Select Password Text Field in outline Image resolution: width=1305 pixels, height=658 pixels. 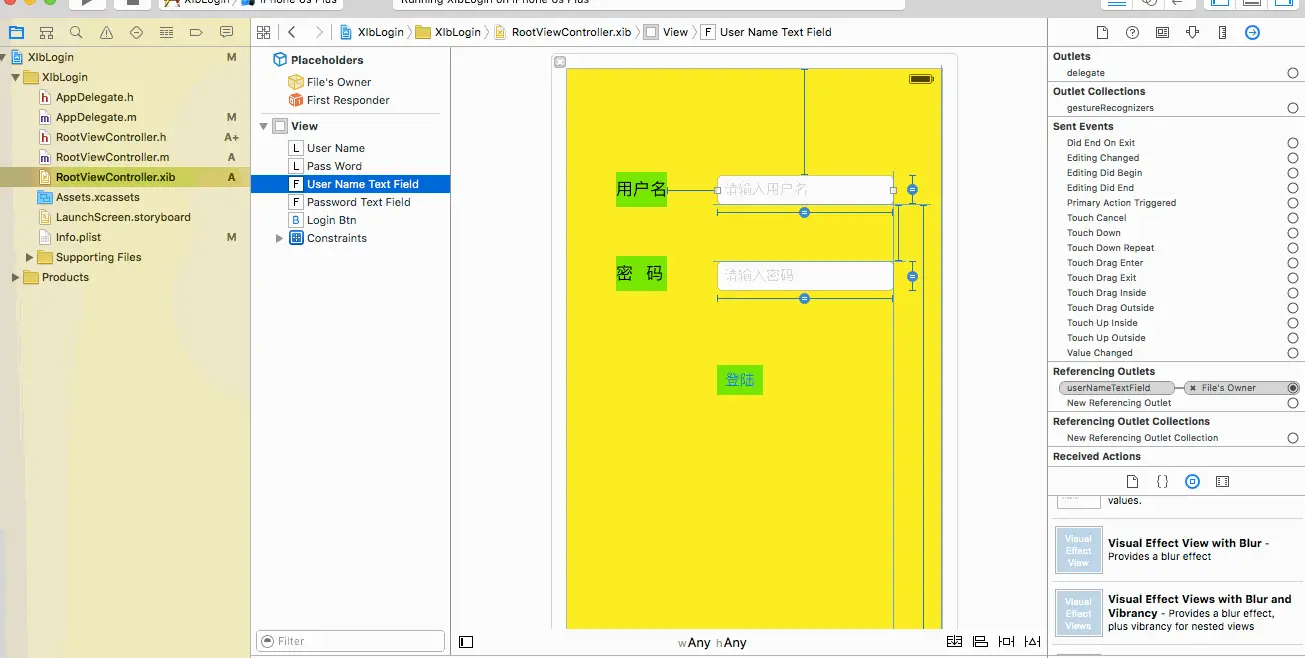[358, 202]
